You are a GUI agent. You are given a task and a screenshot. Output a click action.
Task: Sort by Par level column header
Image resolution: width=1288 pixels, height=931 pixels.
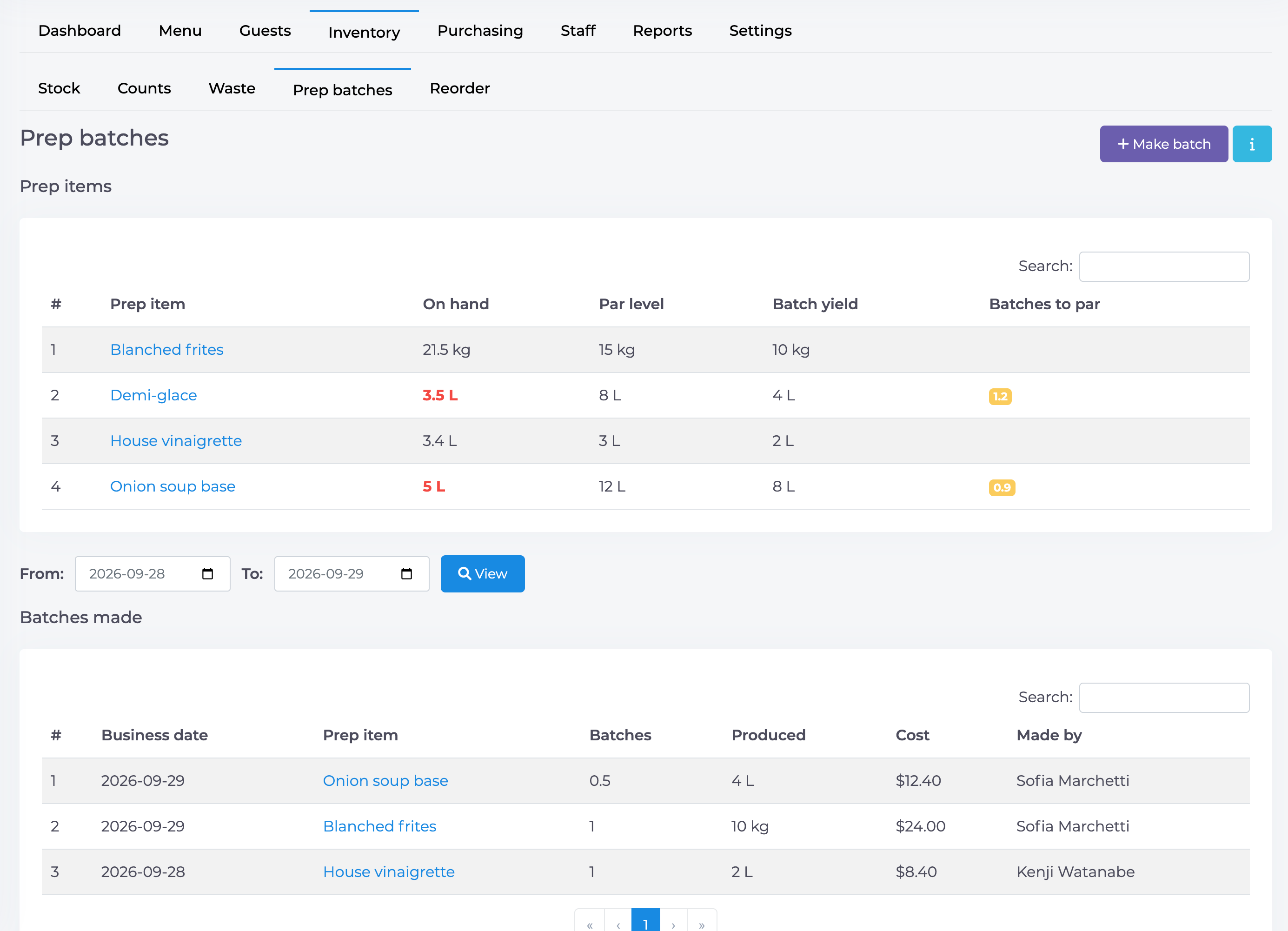coord(631,305)
